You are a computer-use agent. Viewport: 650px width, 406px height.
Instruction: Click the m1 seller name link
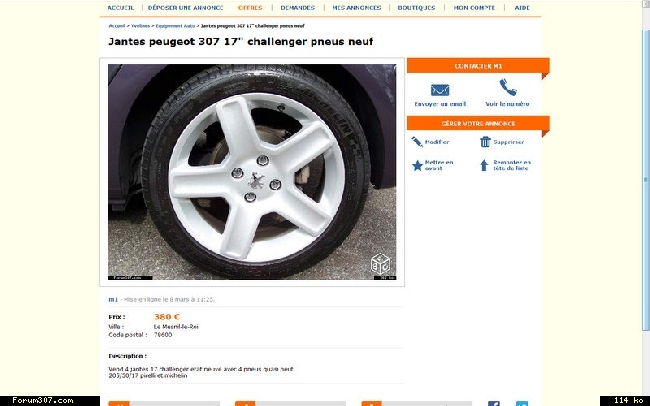pyautogui.click(x=113, y=299)
